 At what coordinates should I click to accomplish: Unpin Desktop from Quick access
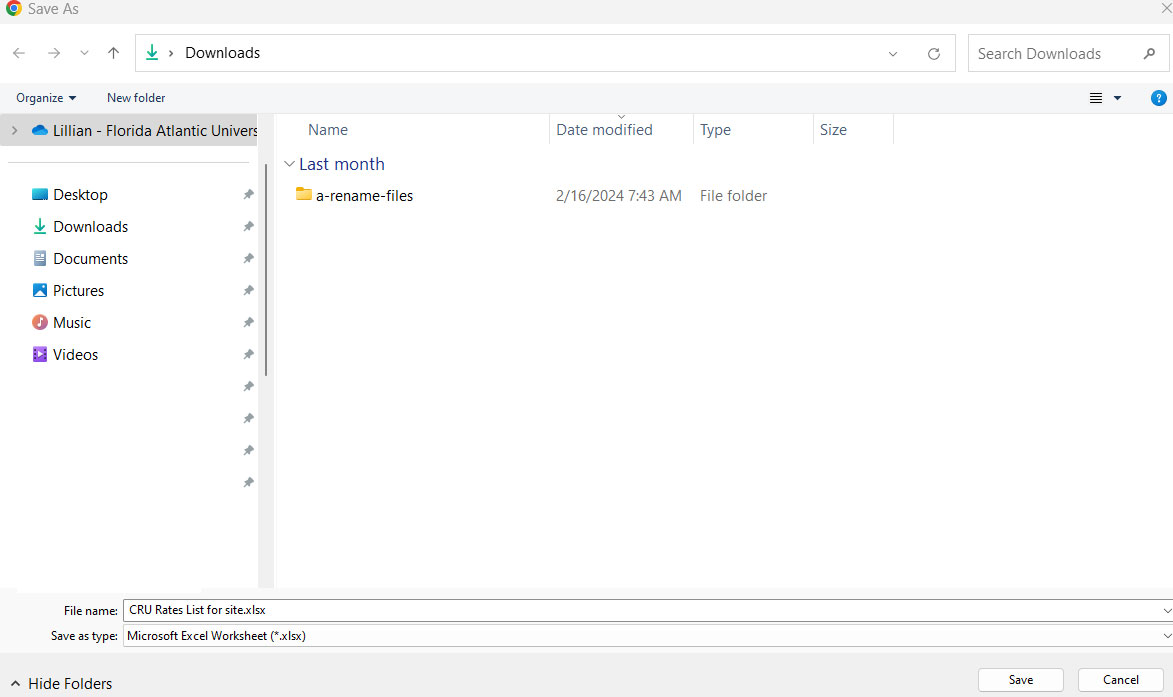click(x=247, y=194)
